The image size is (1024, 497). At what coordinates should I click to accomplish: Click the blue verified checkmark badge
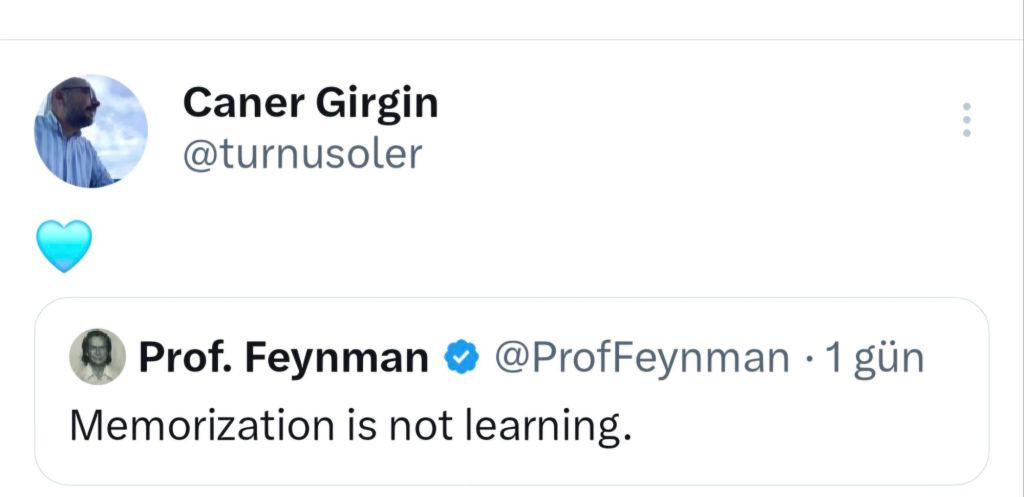click(461, 357)
